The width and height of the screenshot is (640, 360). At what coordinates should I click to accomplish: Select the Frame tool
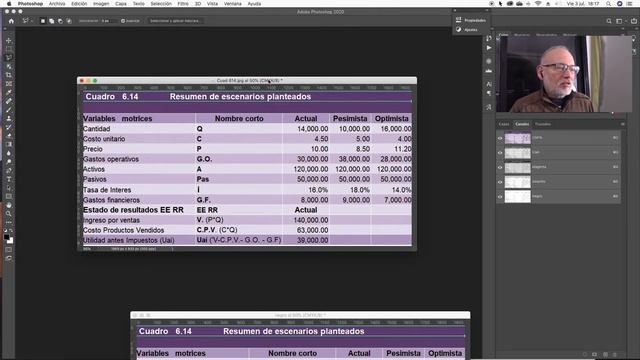coord(9,84)
